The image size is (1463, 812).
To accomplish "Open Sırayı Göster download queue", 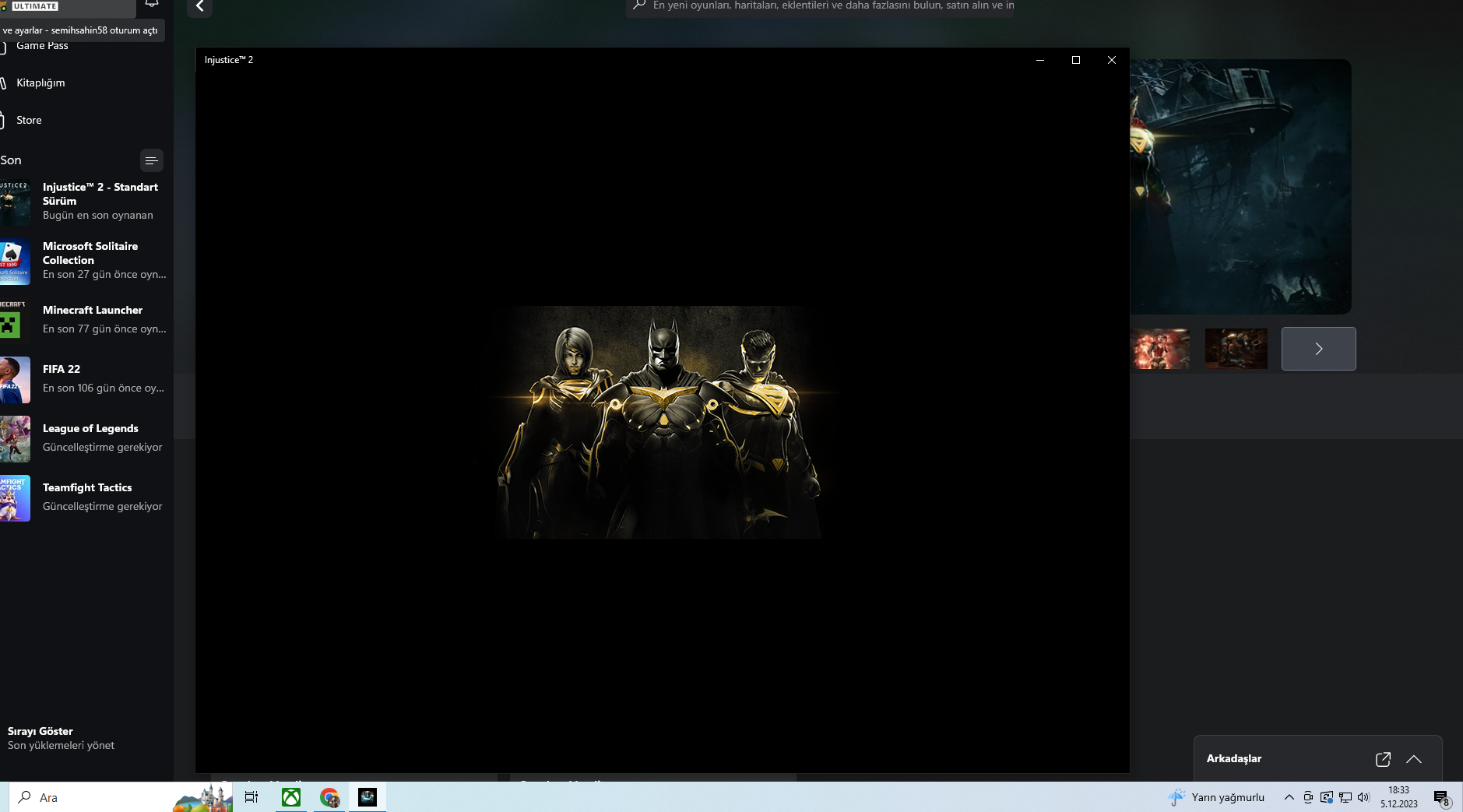I will point(61,738).
